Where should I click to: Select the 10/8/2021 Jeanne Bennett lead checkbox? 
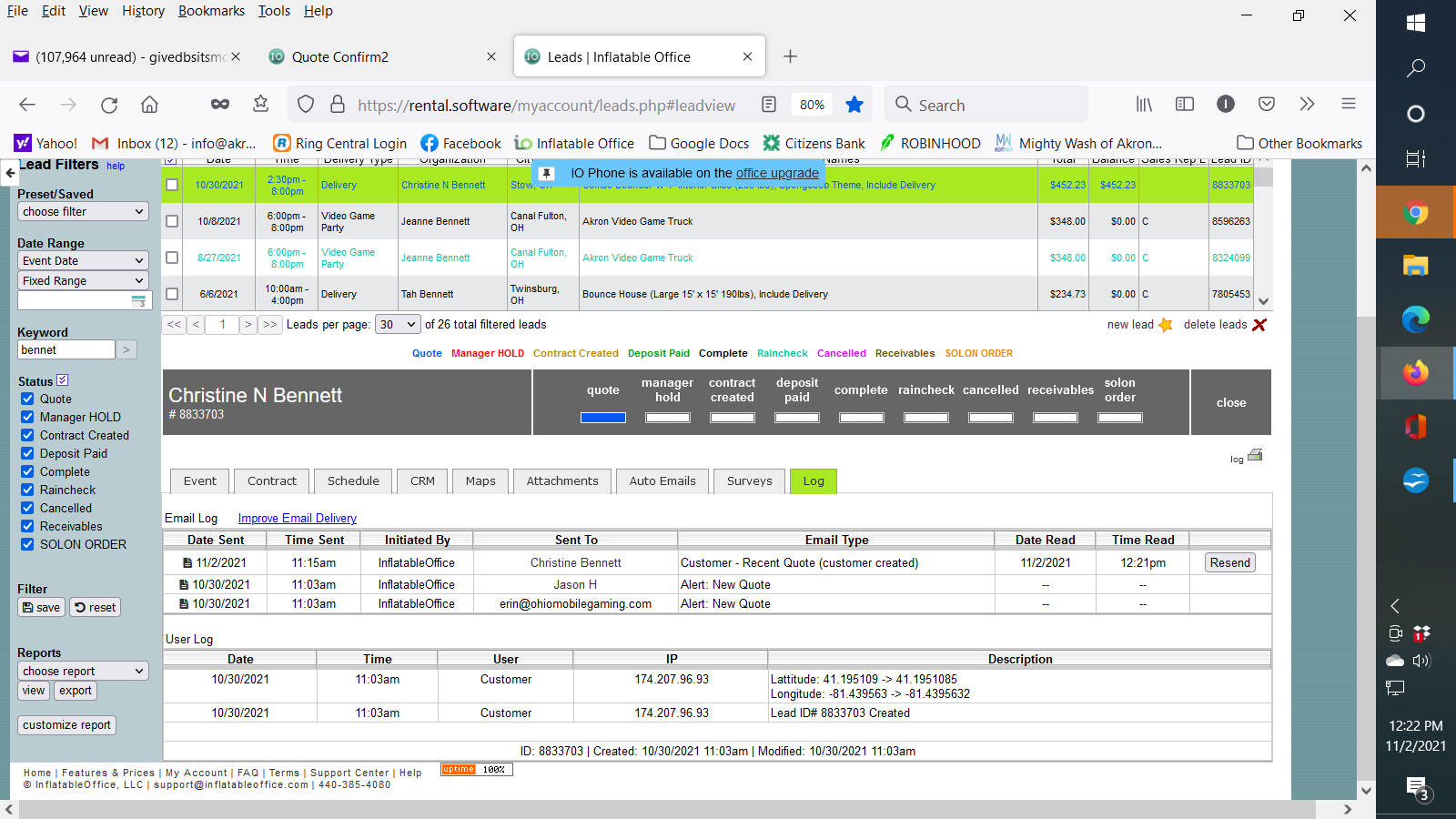tap(172, 221)
